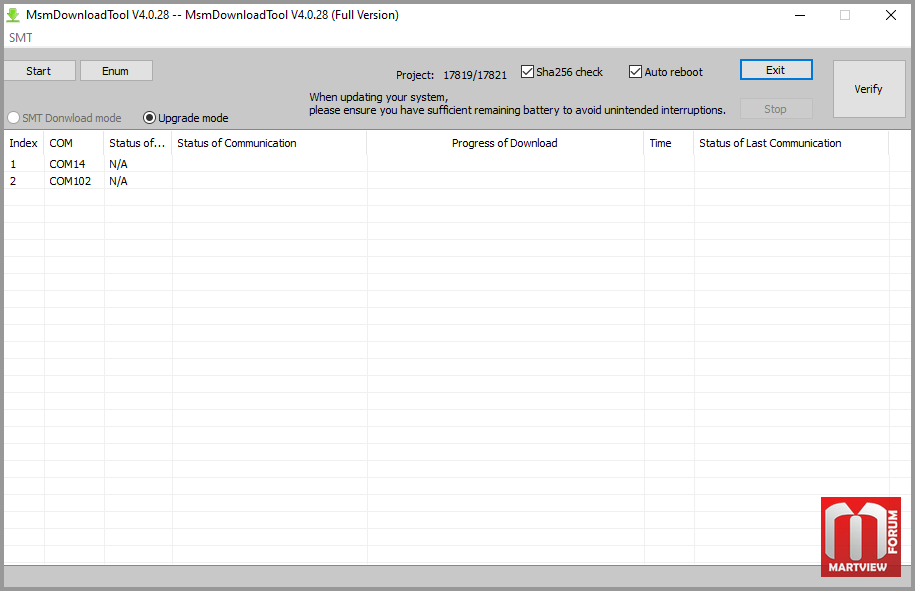Click N/A status in the COM102 row
The height and width of the screenshot is (591, 915).
pos(118,181)
